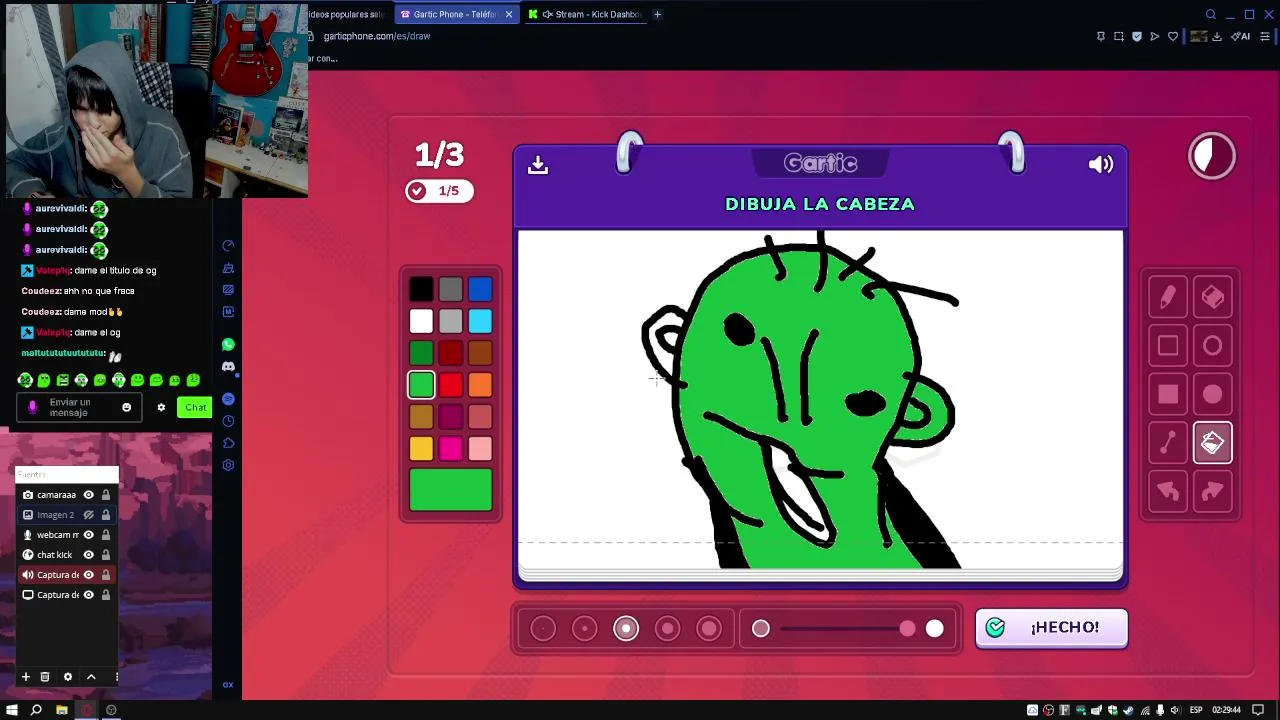Open source properties gear in Fuentes panel
1280x720 pixels.
(x=68, y=677)
